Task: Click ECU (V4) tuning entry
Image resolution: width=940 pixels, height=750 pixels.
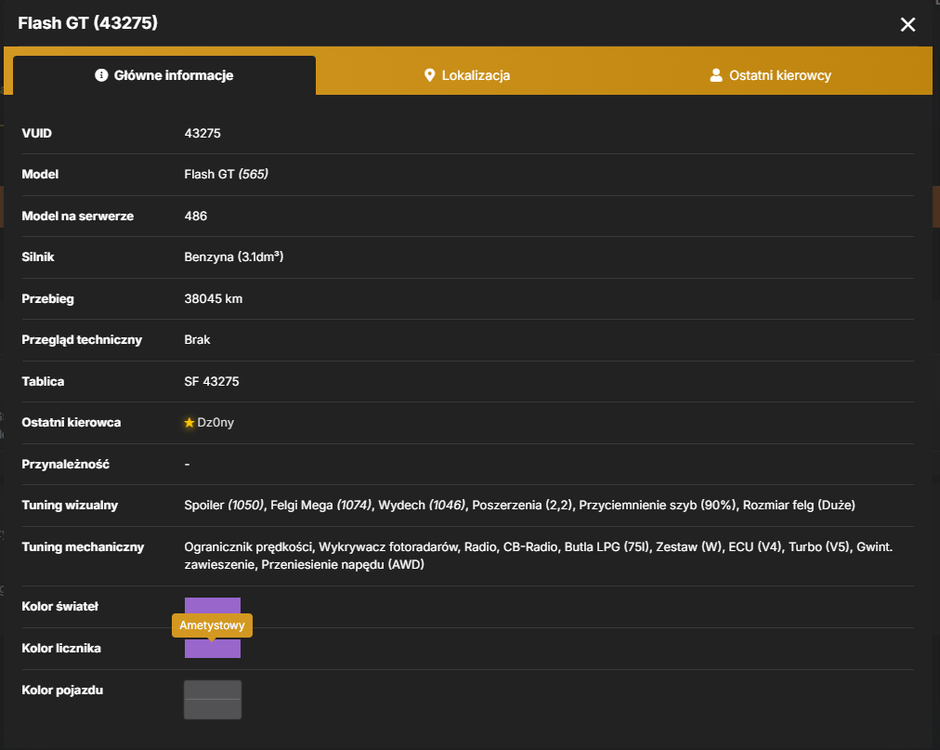Action: [755, 547]
